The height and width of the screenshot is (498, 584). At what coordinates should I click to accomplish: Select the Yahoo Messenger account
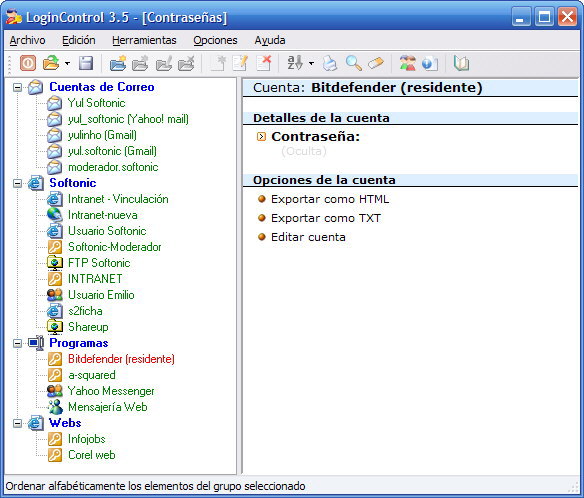(x=111, y=391)
